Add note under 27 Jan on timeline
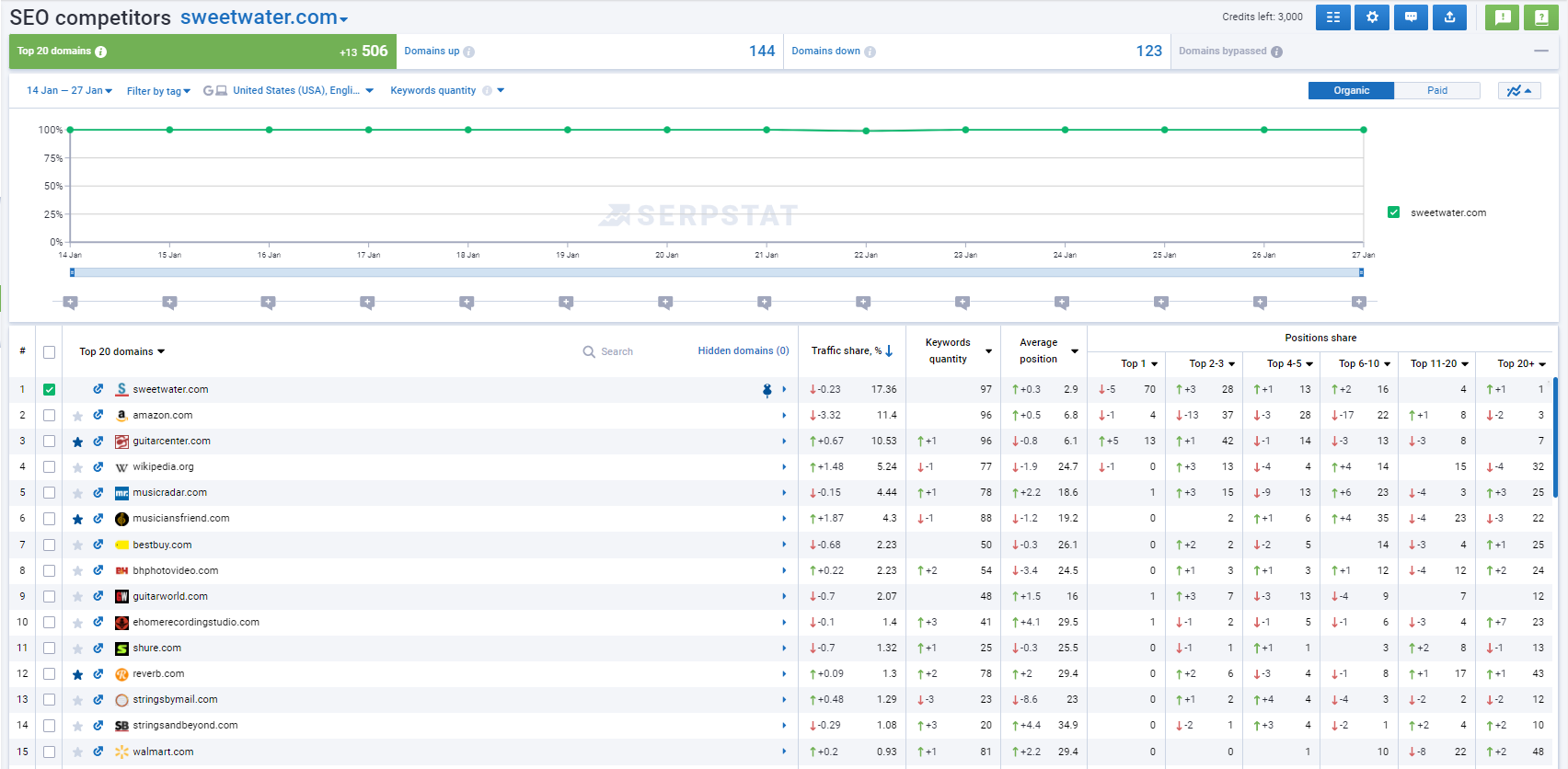 [1359, 302]
